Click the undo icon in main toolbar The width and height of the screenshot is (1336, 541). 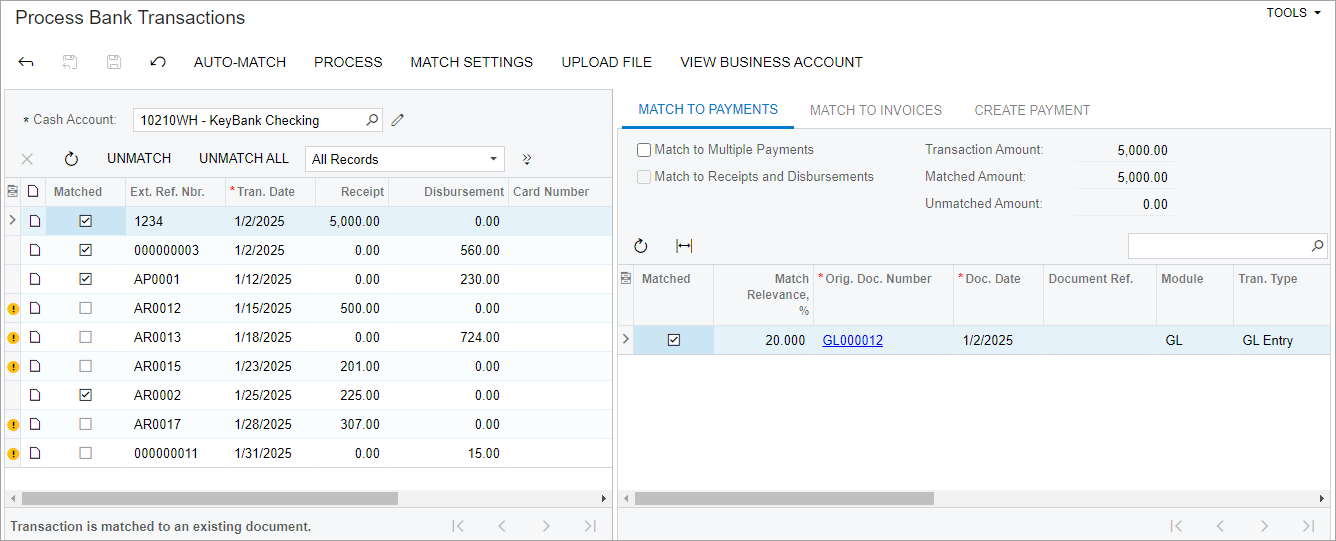[x=157, y=62]
